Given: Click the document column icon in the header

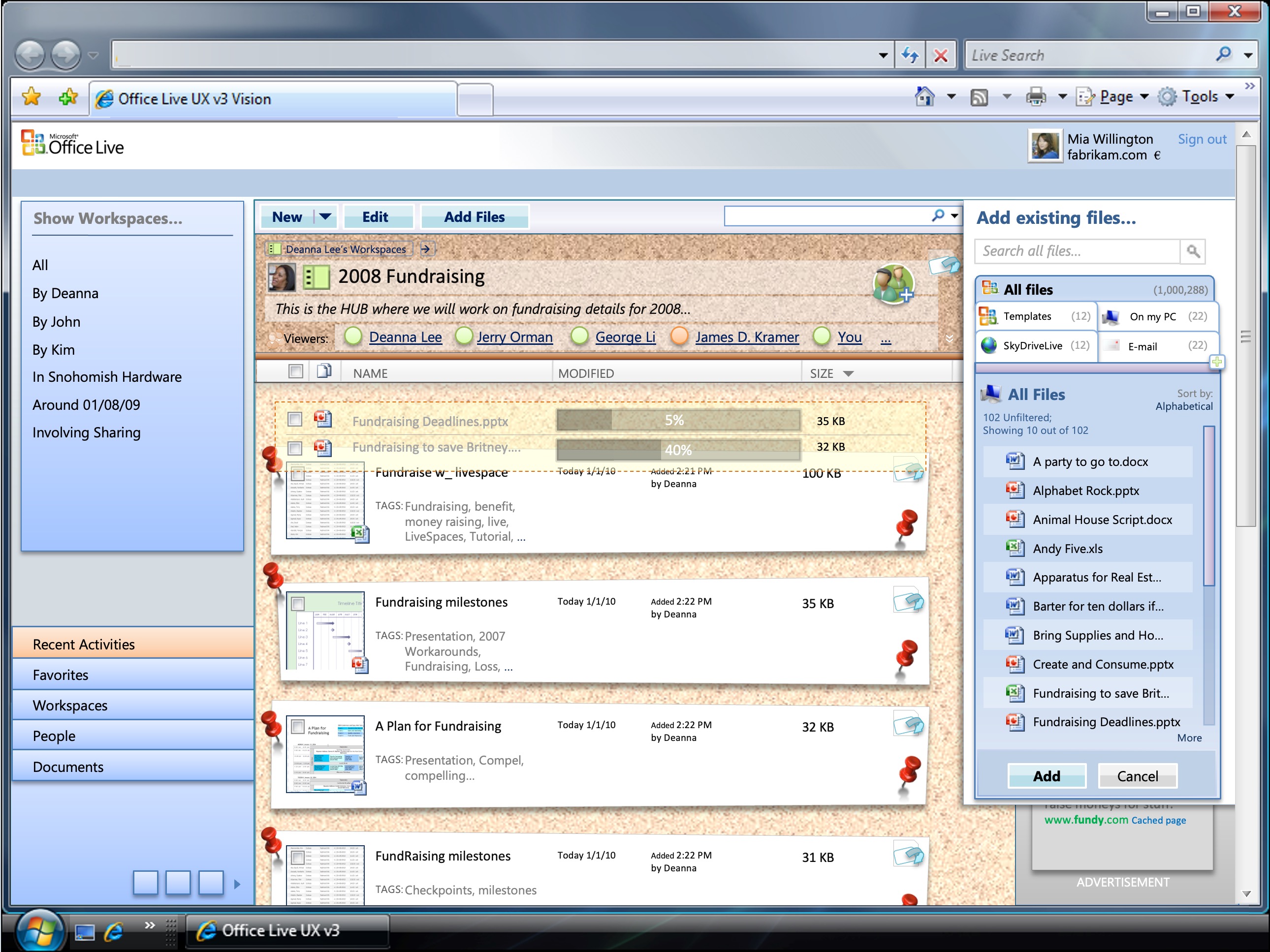Looking at the screenshot, I should tap(324, 371).
